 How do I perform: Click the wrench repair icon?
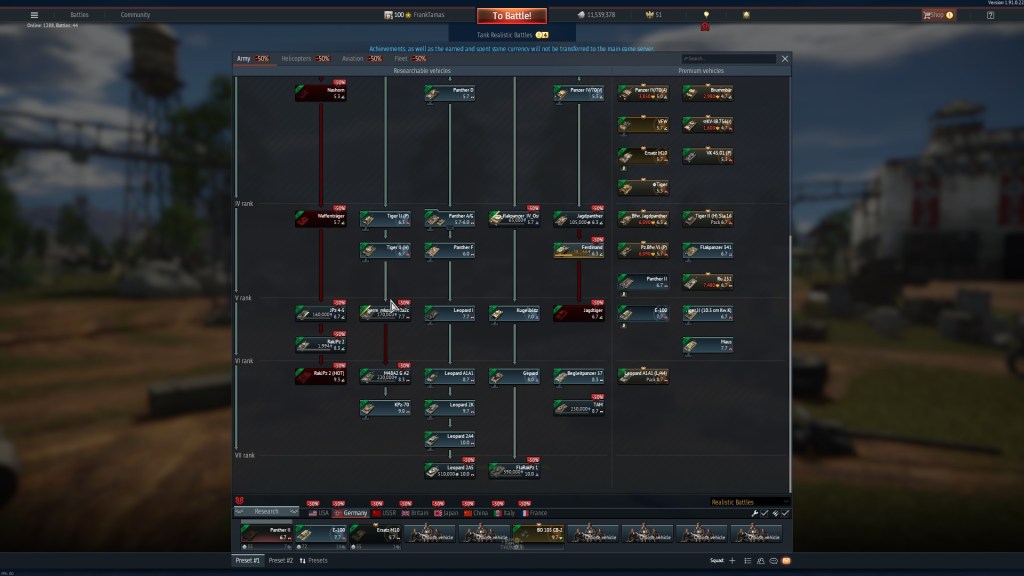coord(755,513)
